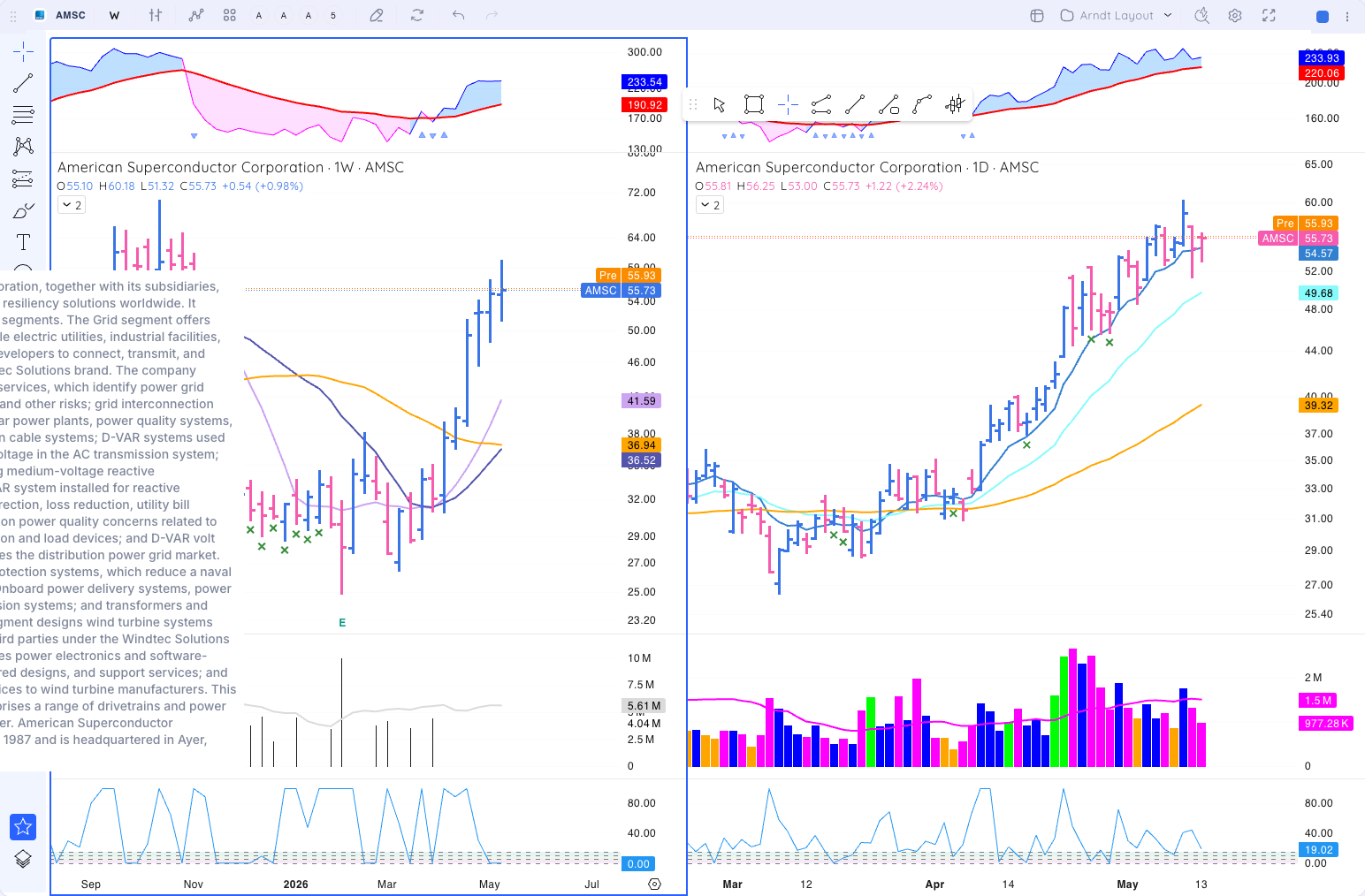Click the weekly chart title American Superconductor 1W
Viewport: 1365px width, 896px height.
click(x=231, y=167)
